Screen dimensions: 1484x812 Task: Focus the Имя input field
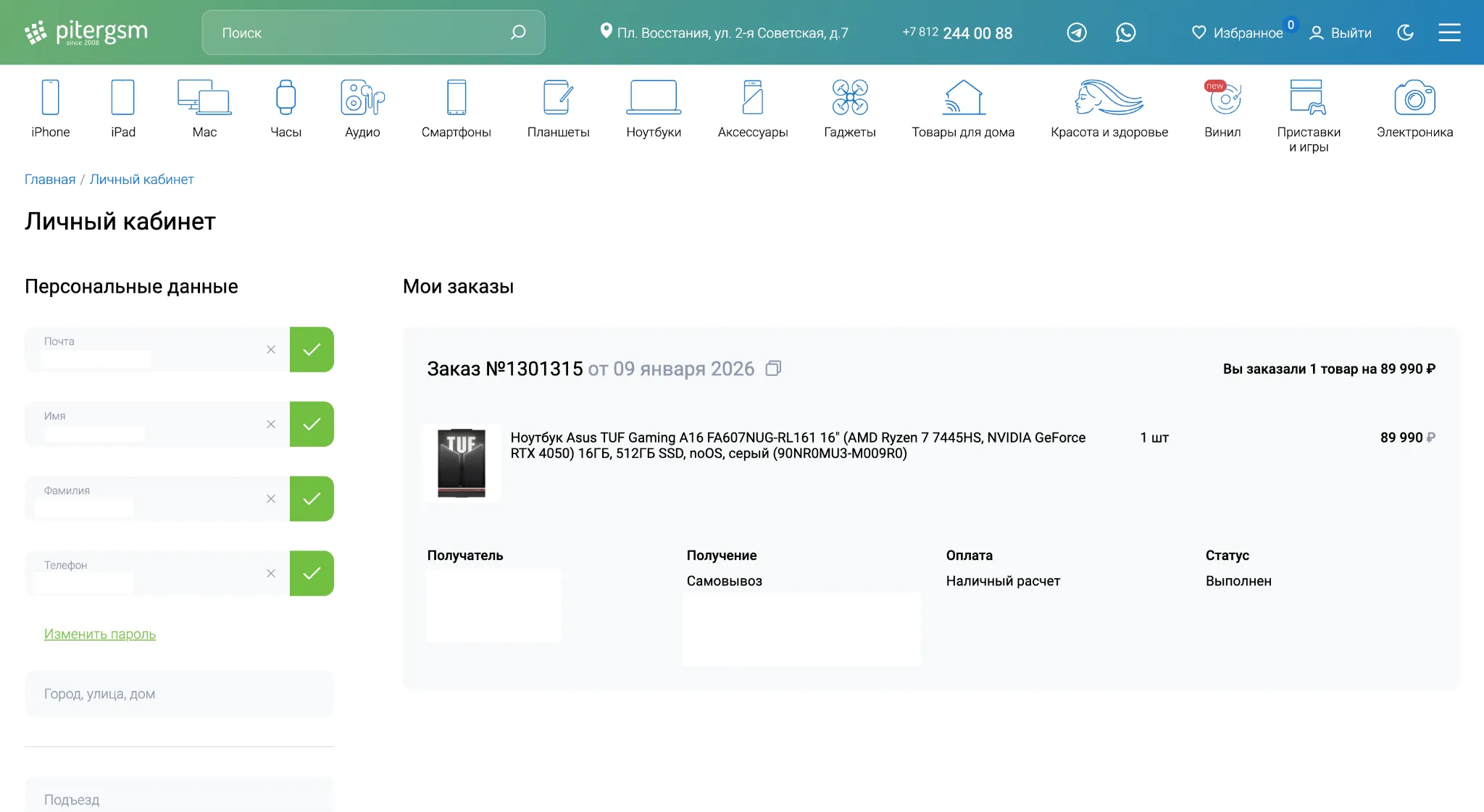157,424
